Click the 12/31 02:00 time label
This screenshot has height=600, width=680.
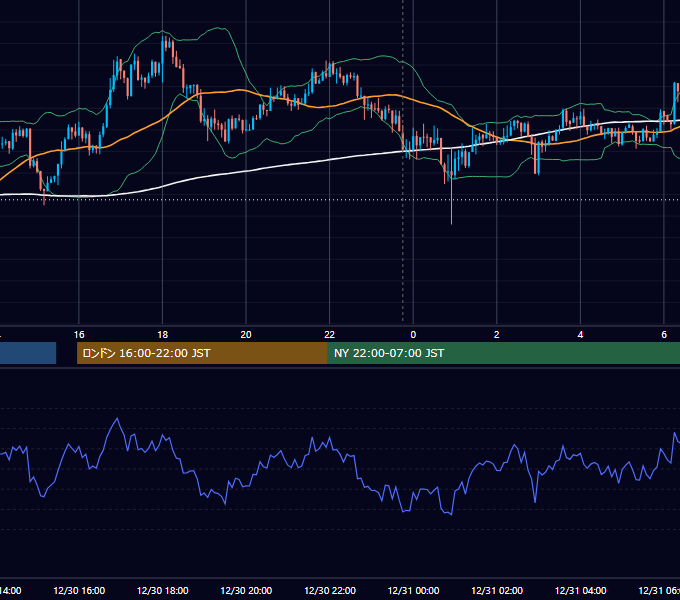[x=497, y=590]
